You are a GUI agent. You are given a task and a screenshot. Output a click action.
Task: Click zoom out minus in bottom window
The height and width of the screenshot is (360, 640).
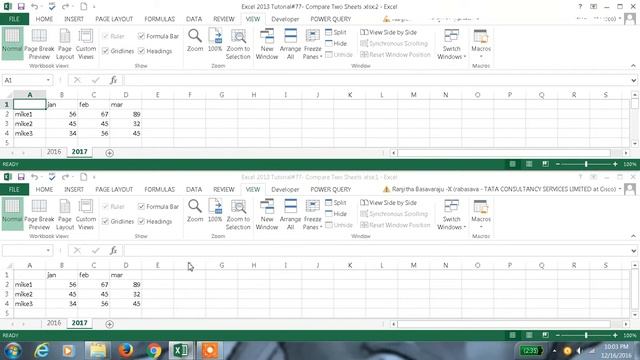coord(558,335)
